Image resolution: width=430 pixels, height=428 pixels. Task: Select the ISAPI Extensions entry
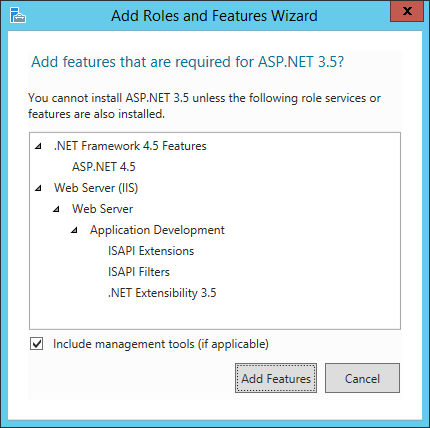[151, 251]
